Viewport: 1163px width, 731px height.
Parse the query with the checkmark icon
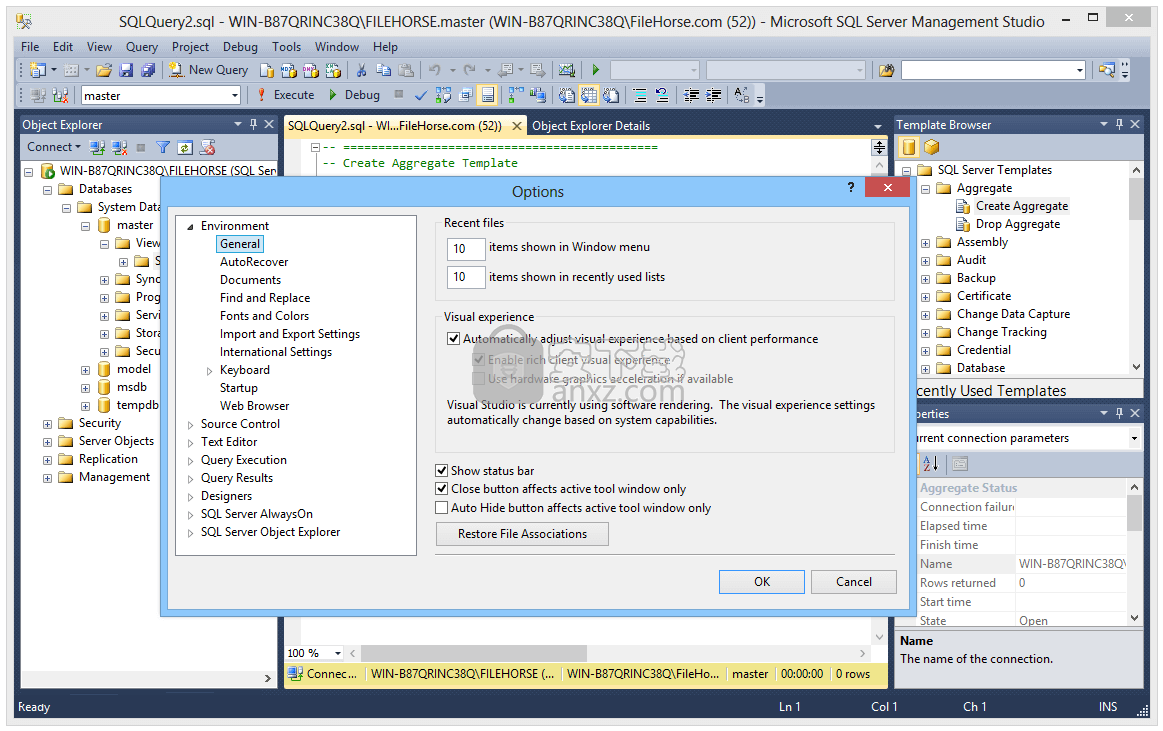click(x=421, y=96)
